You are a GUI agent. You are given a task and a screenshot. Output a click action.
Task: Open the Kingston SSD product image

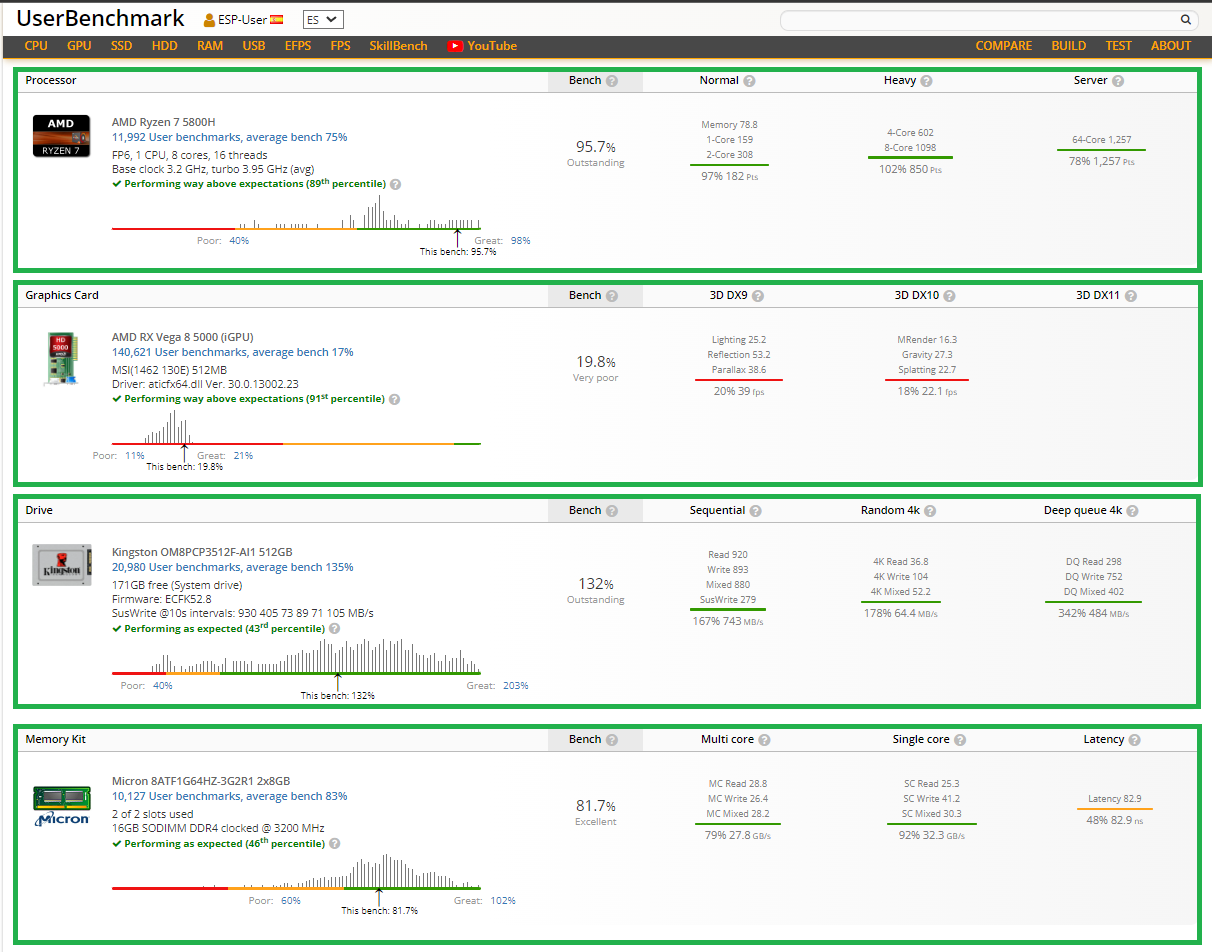click(x=62, y=566)
